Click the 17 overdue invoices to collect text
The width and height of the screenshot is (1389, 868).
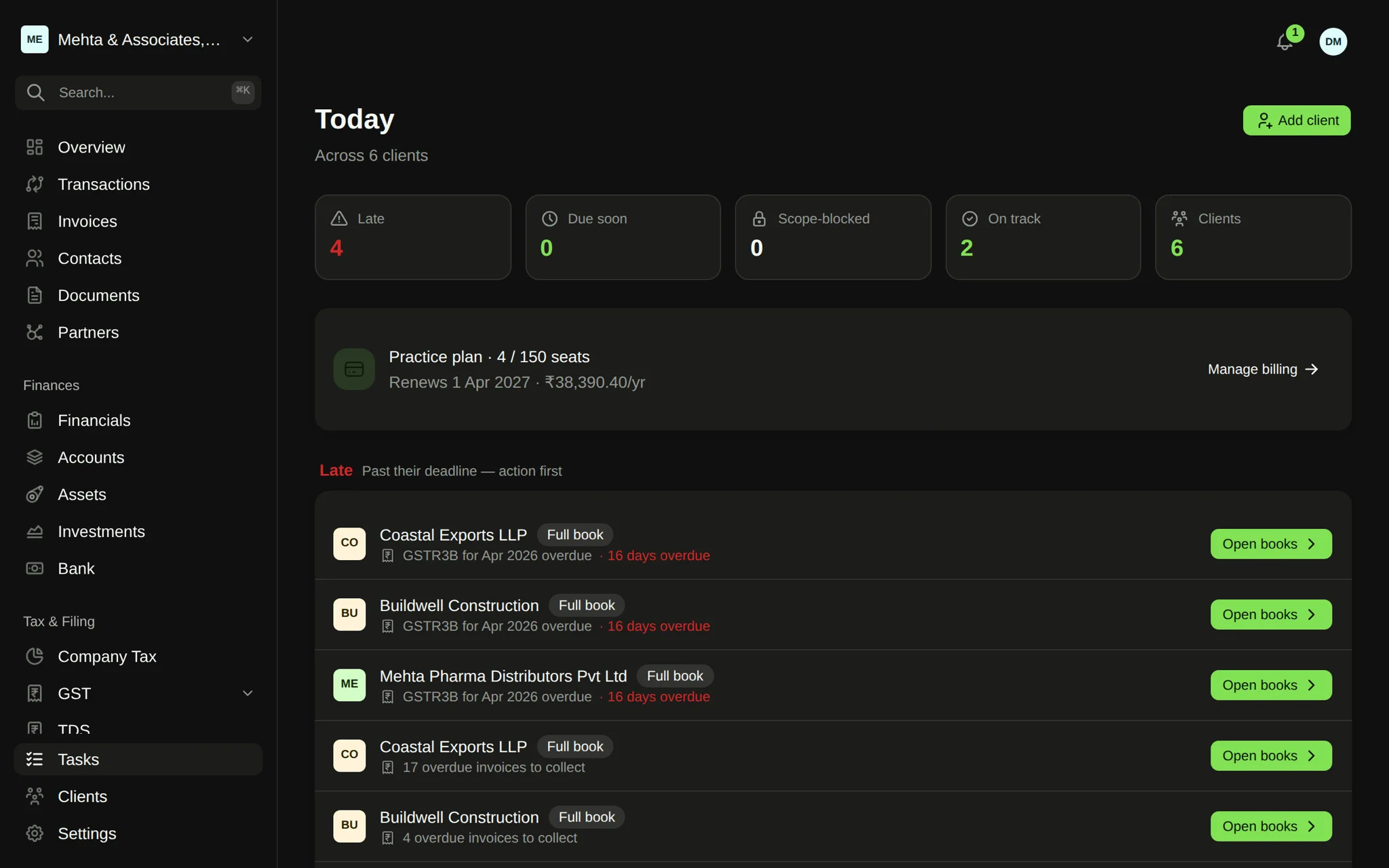[x=494, y=767]
